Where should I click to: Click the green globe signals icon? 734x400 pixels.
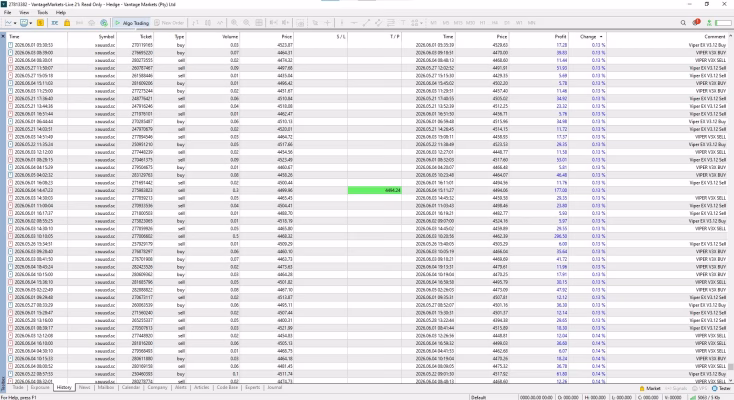click(104, 22)
